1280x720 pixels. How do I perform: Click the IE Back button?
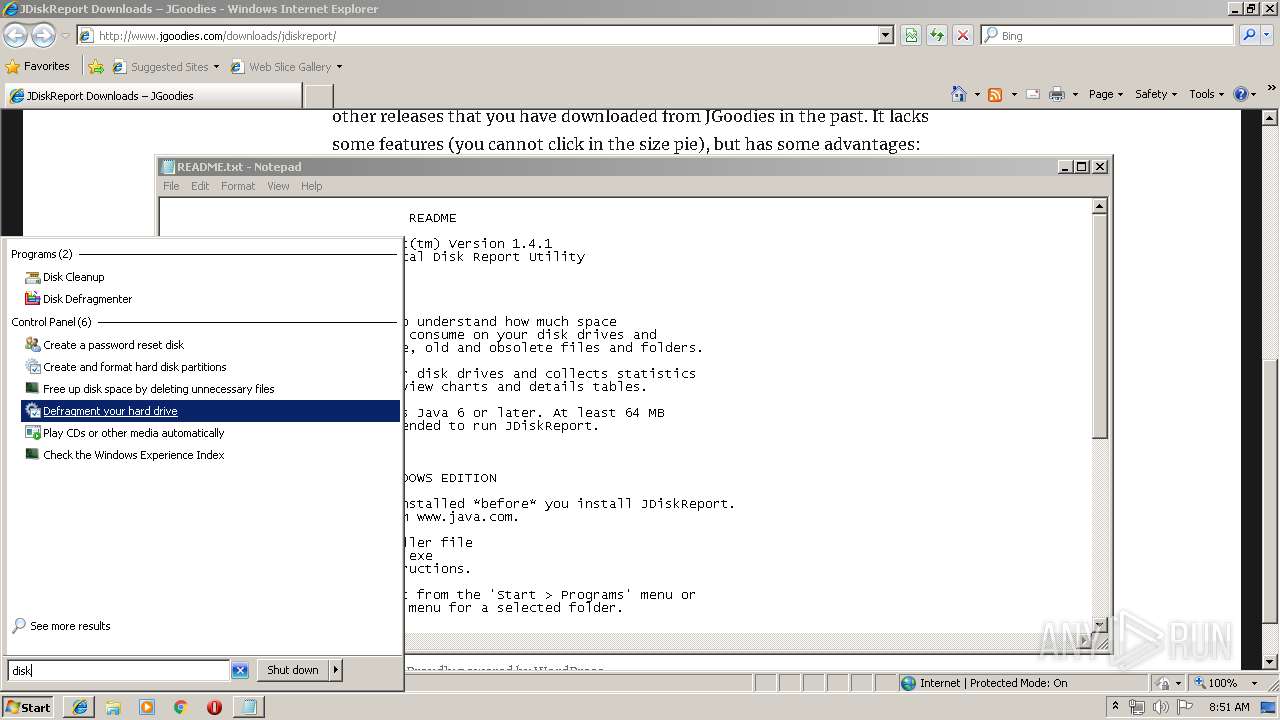(15, 36)
